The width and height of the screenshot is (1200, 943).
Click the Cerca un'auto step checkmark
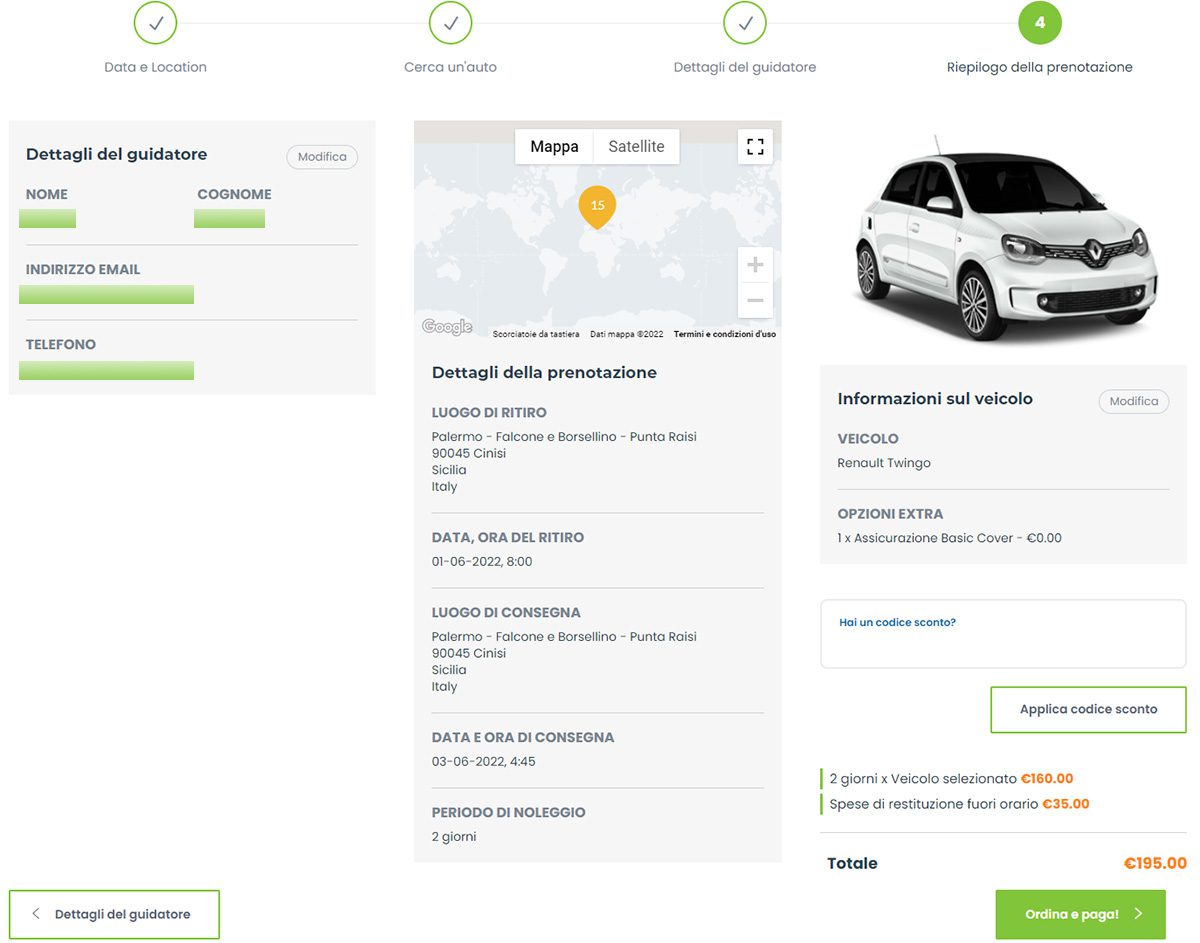point(450,23)
